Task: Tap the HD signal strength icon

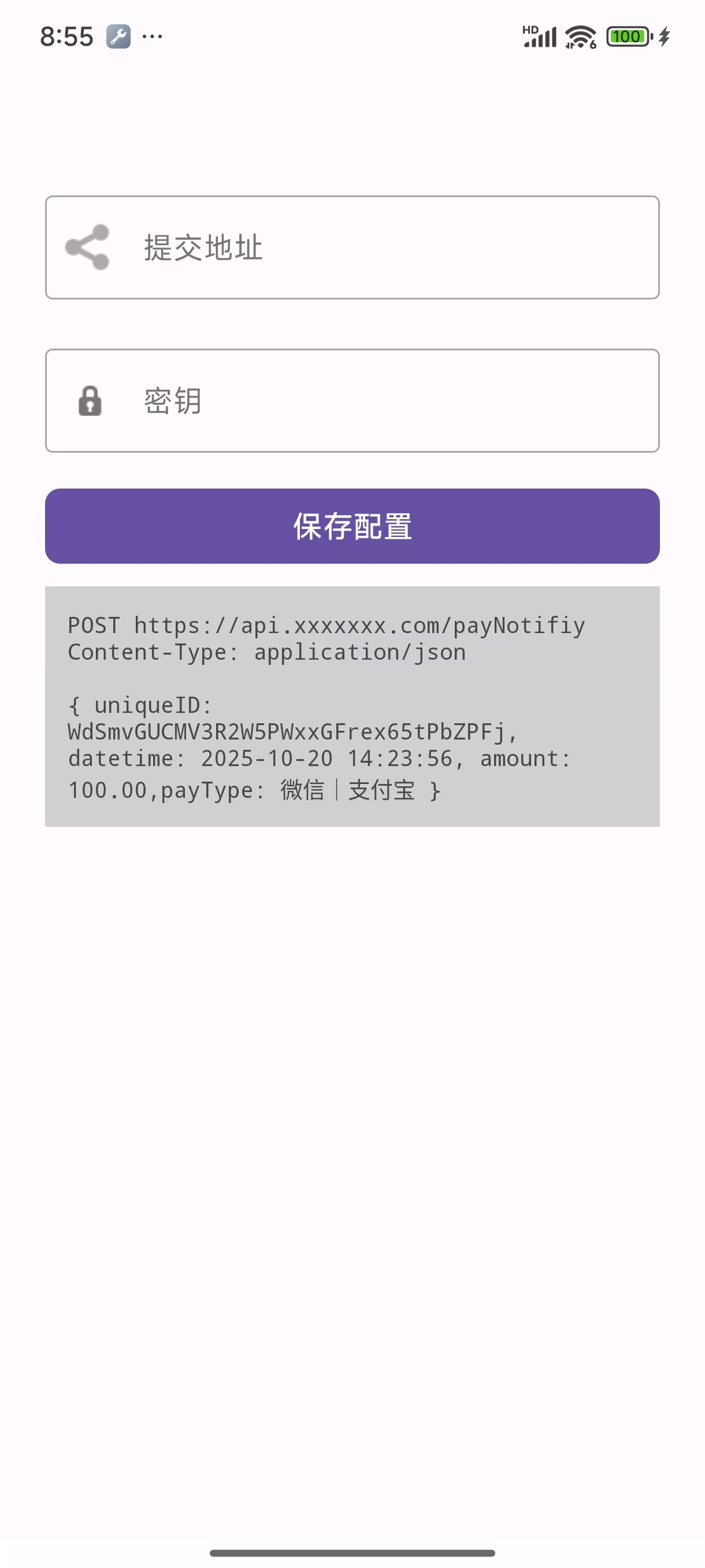Action: [x=540, y=36]
